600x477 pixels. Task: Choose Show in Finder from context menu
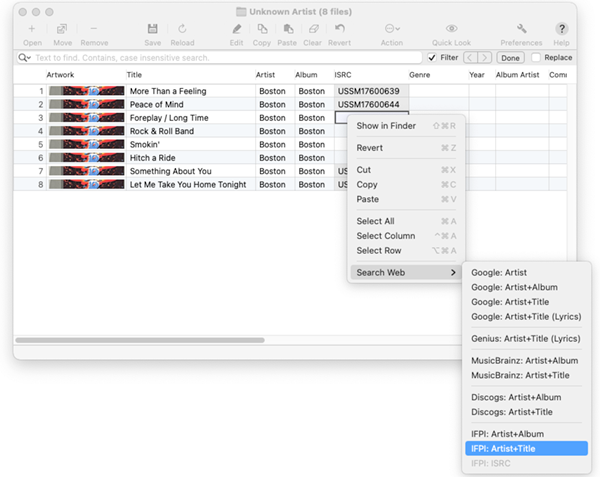pyautogui.click(x=406, y=126)
